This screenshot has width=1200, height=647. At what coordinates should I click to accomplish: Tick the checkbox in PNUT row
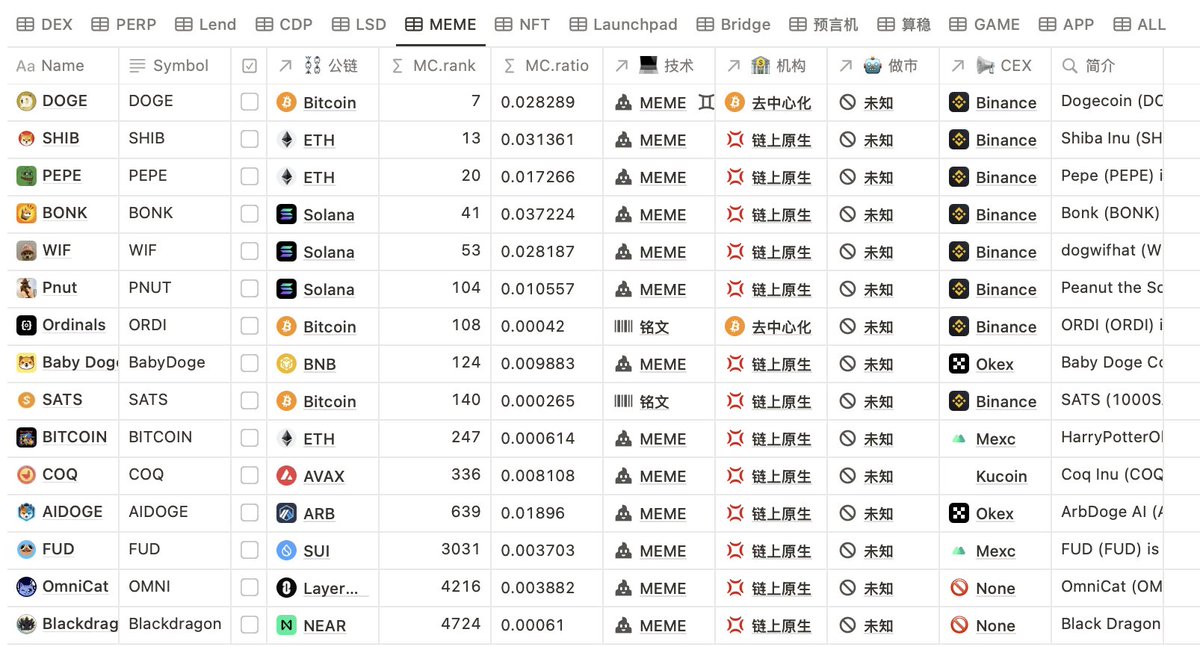click(x=249, y=289)
